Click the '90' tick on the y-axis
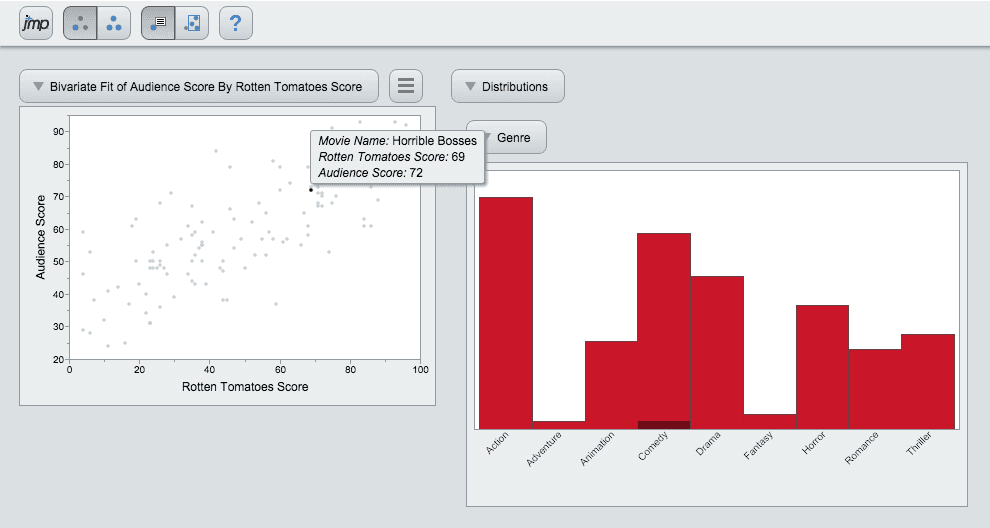Viewport: 990px width, 528px height. [58, 131]
